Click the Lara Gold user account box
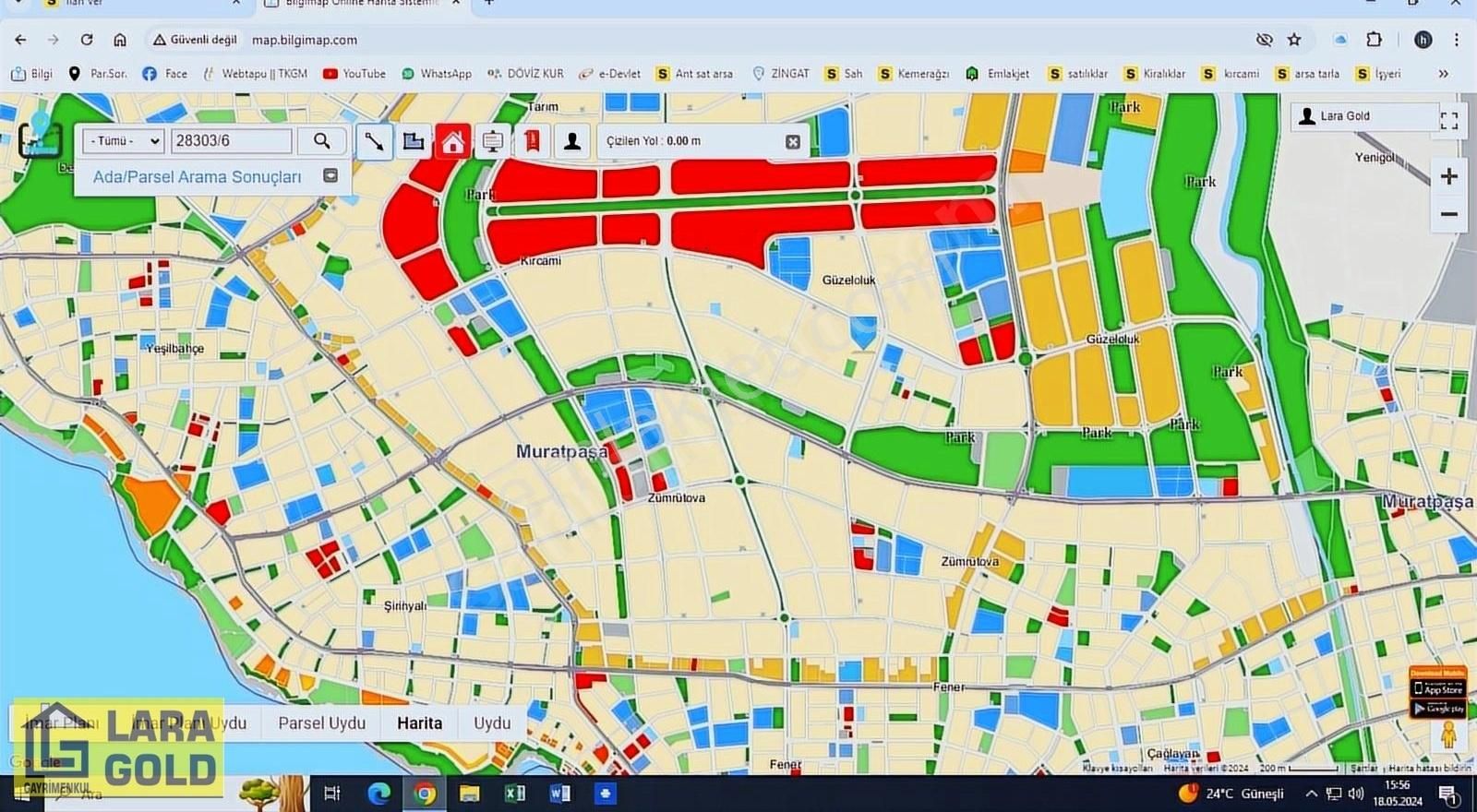This screenshot has height=812, width=1477. 1363,116
